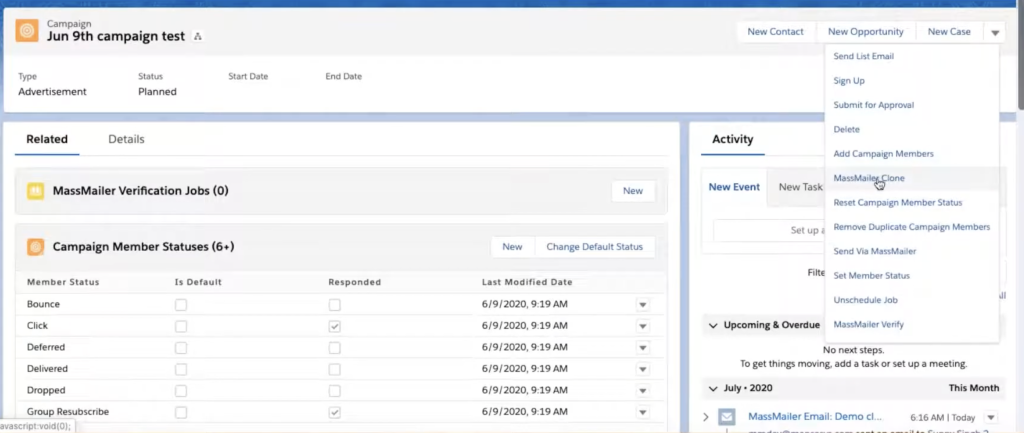Open MassMailer Verification Jobs (0) heading link

(x=140, y=191)
